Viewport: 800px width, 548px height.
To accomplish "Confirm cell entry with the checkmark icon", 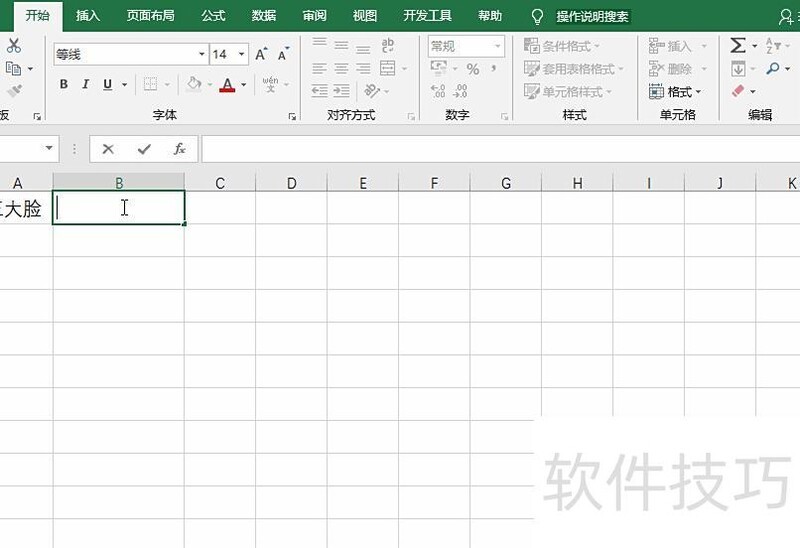I will coord(144,149).
